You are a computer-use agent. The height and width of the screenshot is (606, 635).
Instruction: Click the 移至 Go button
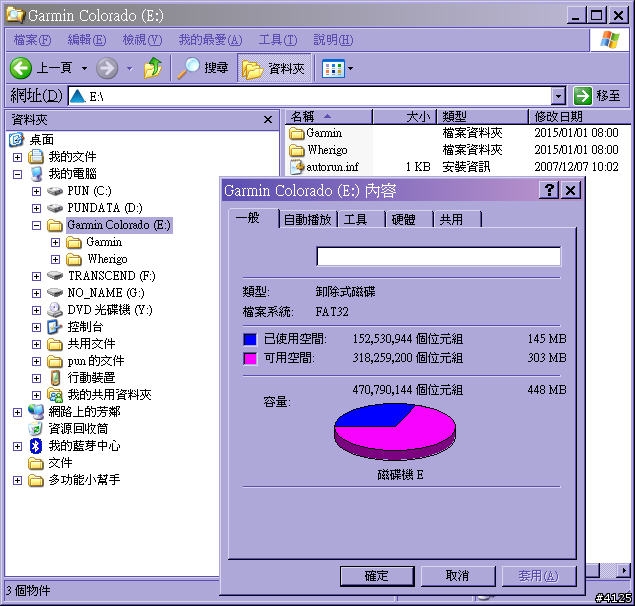[x=597, y=96]
